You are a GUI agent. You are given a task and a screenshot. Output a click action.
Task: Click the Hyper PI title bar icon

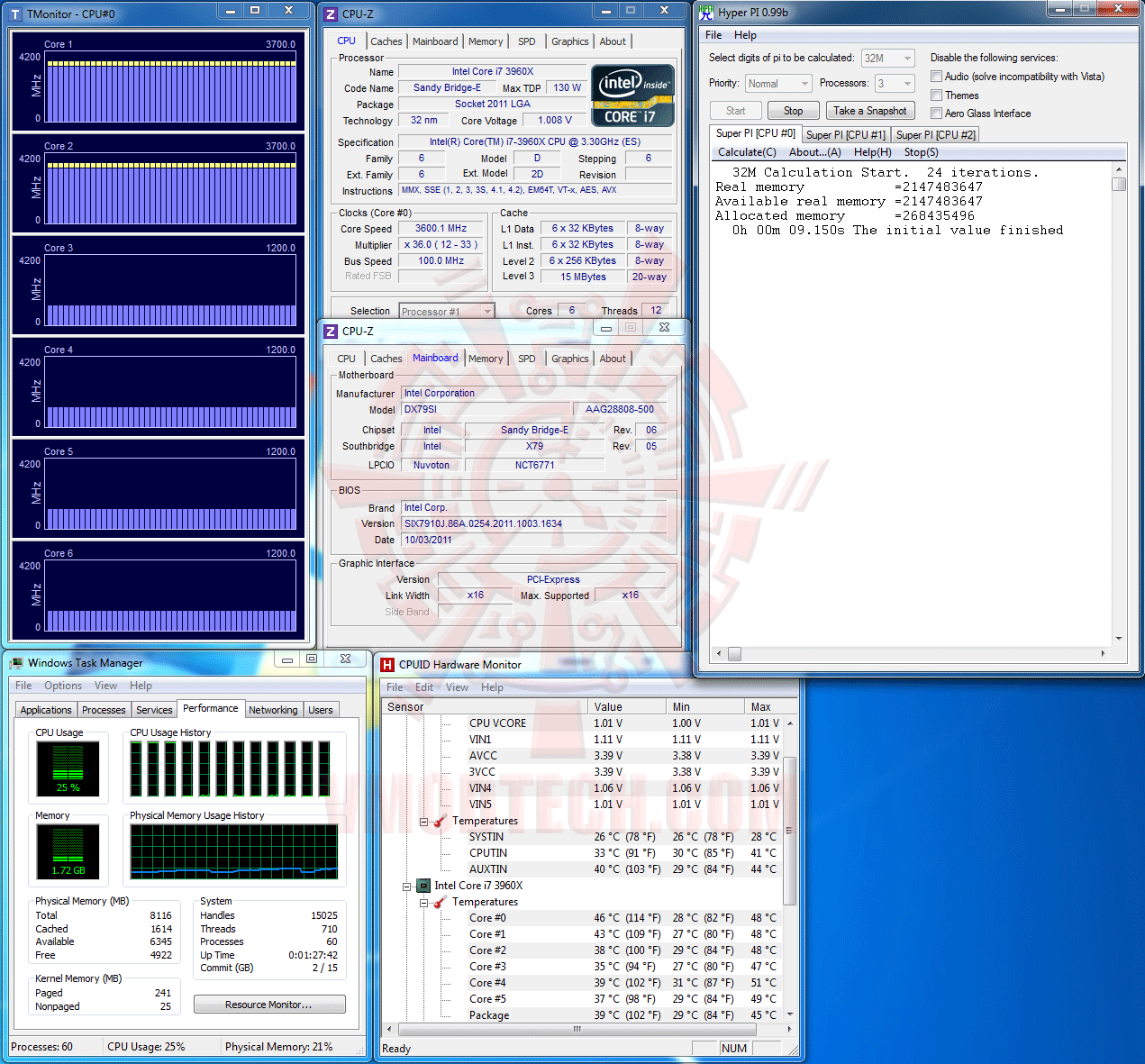(706, 13)
